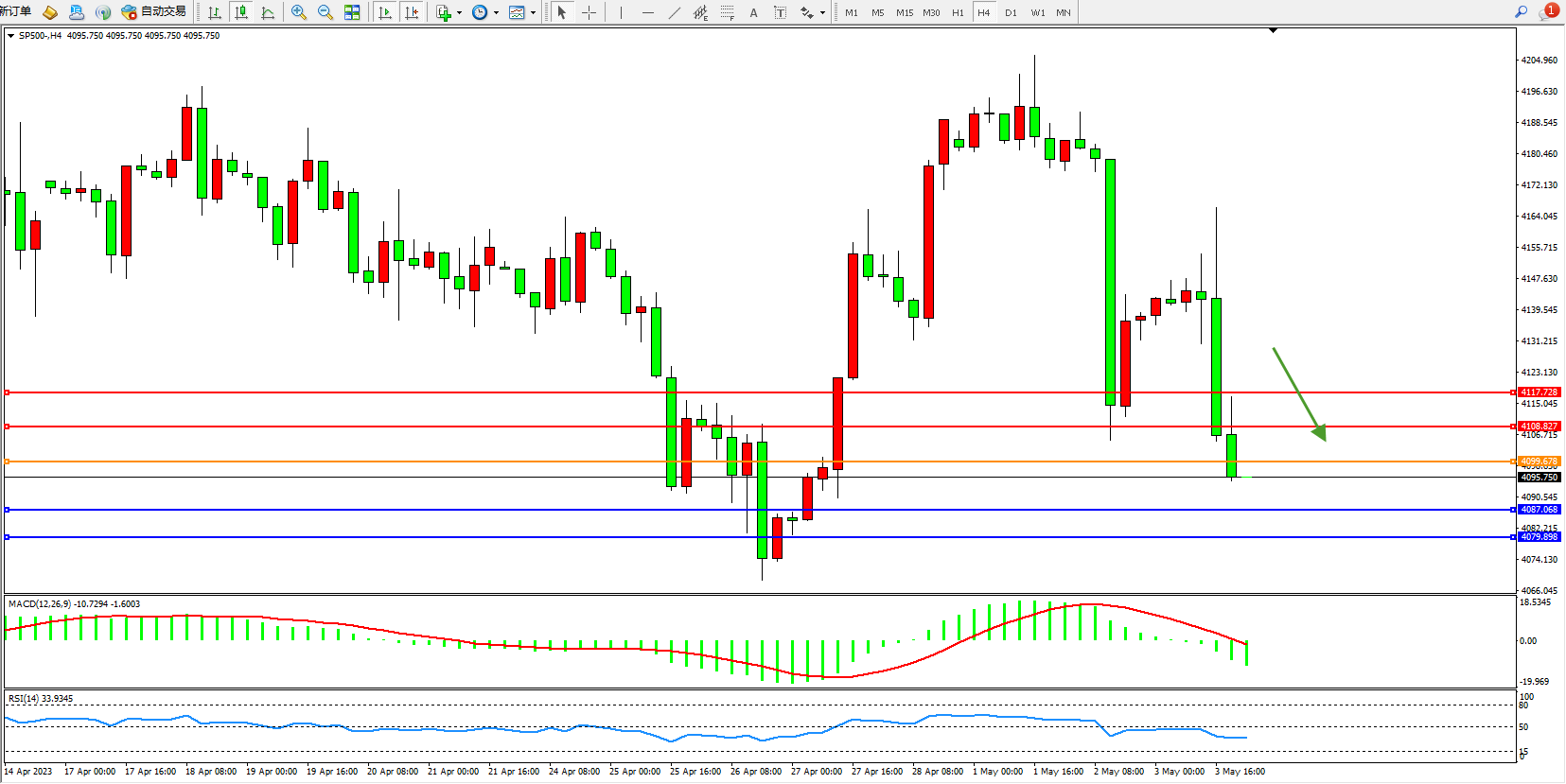Open the add Indicators dropdown arrow

(459, 13)
